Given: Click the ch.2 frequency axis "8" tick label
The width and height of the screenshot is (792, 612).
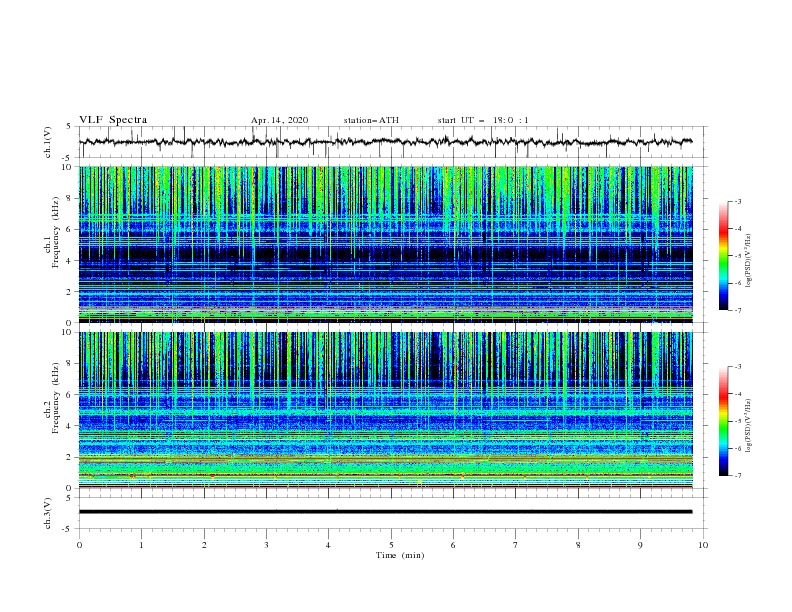Looking at the screenshot, I should [71, 364].
